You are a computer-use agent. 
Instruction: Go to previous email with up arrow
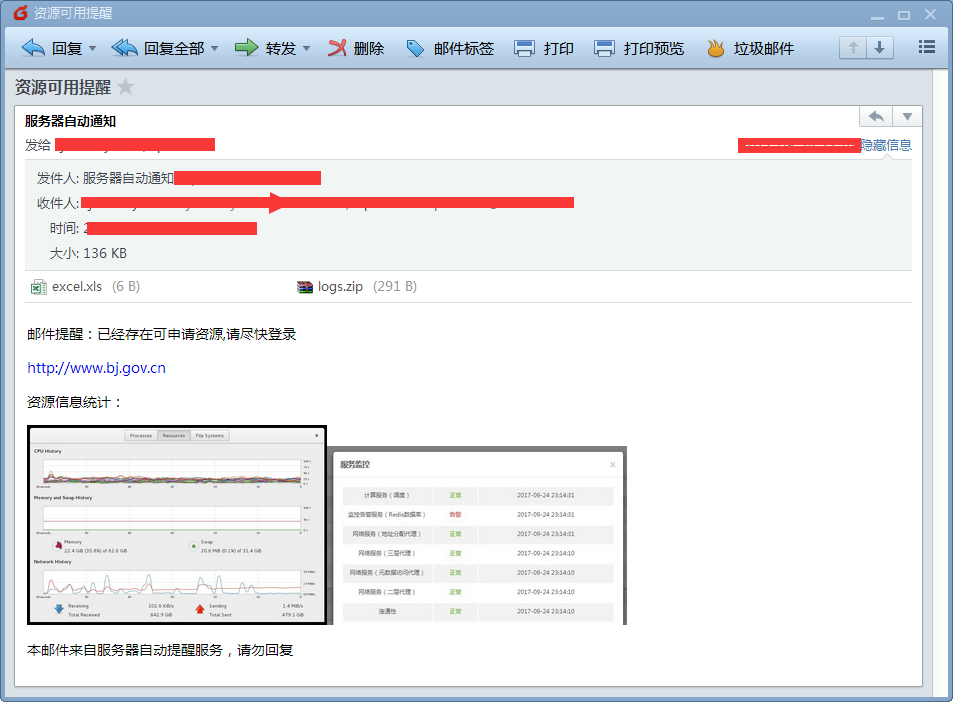pos(853,47)
